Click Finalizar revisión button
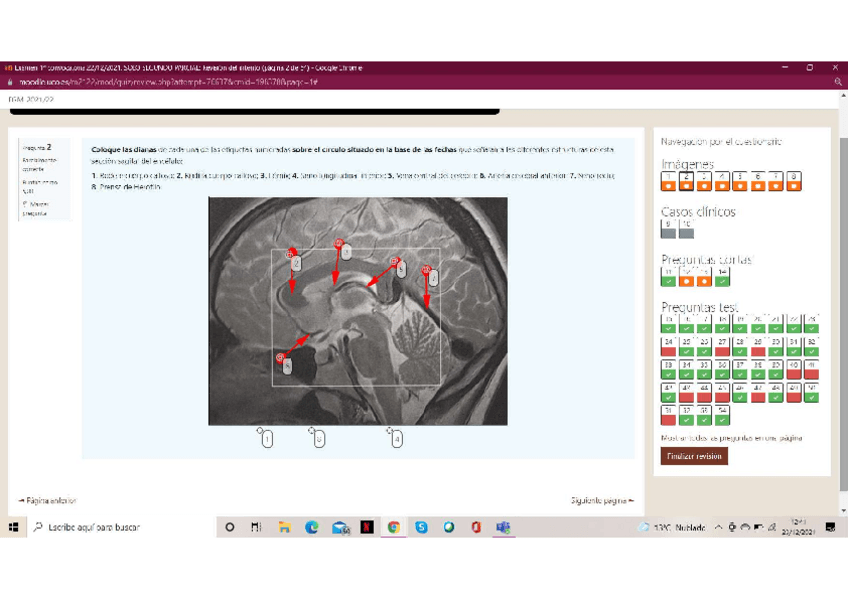848x599 pixels. 694,456
